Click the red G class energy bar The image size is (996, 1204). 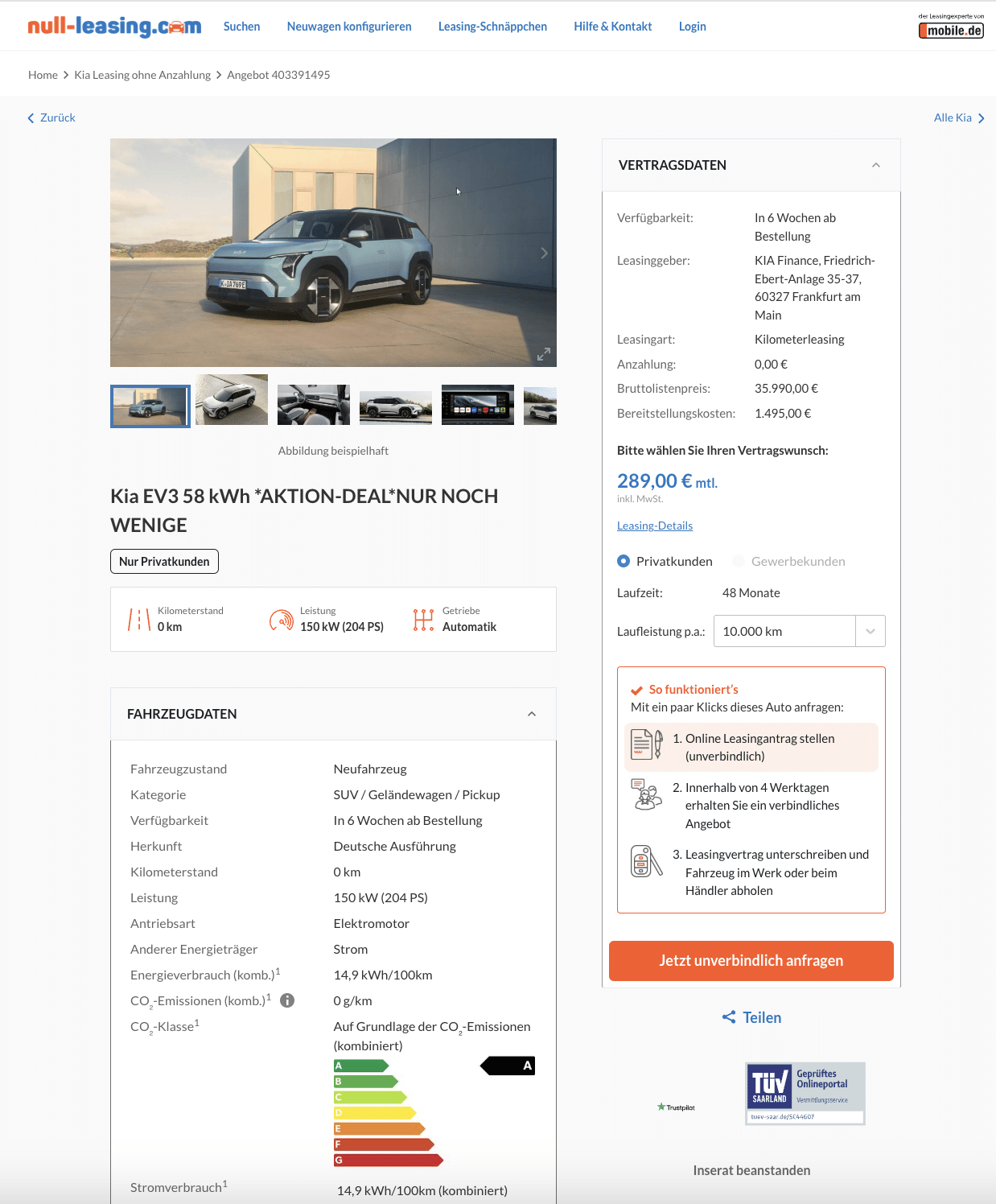pos(389,1160)
